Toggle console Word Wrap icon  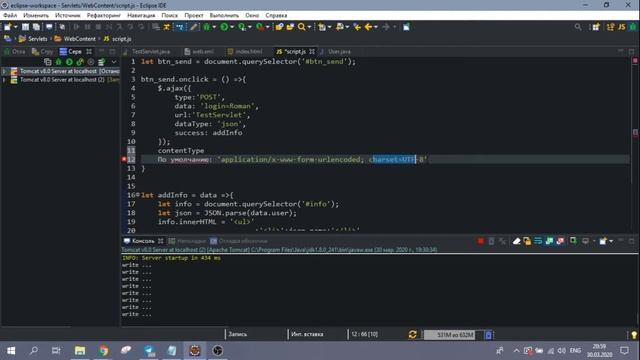click(x=538, y=241)
